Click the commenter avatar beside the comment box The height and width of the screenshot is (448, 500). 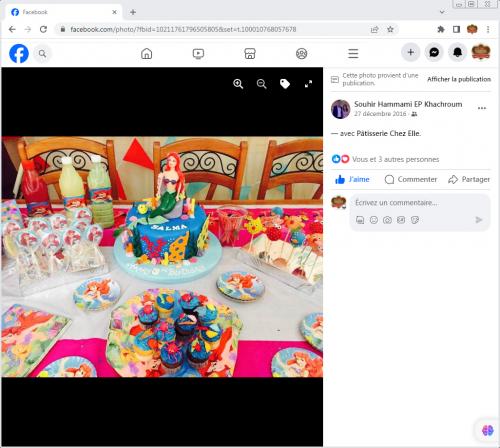339,202
